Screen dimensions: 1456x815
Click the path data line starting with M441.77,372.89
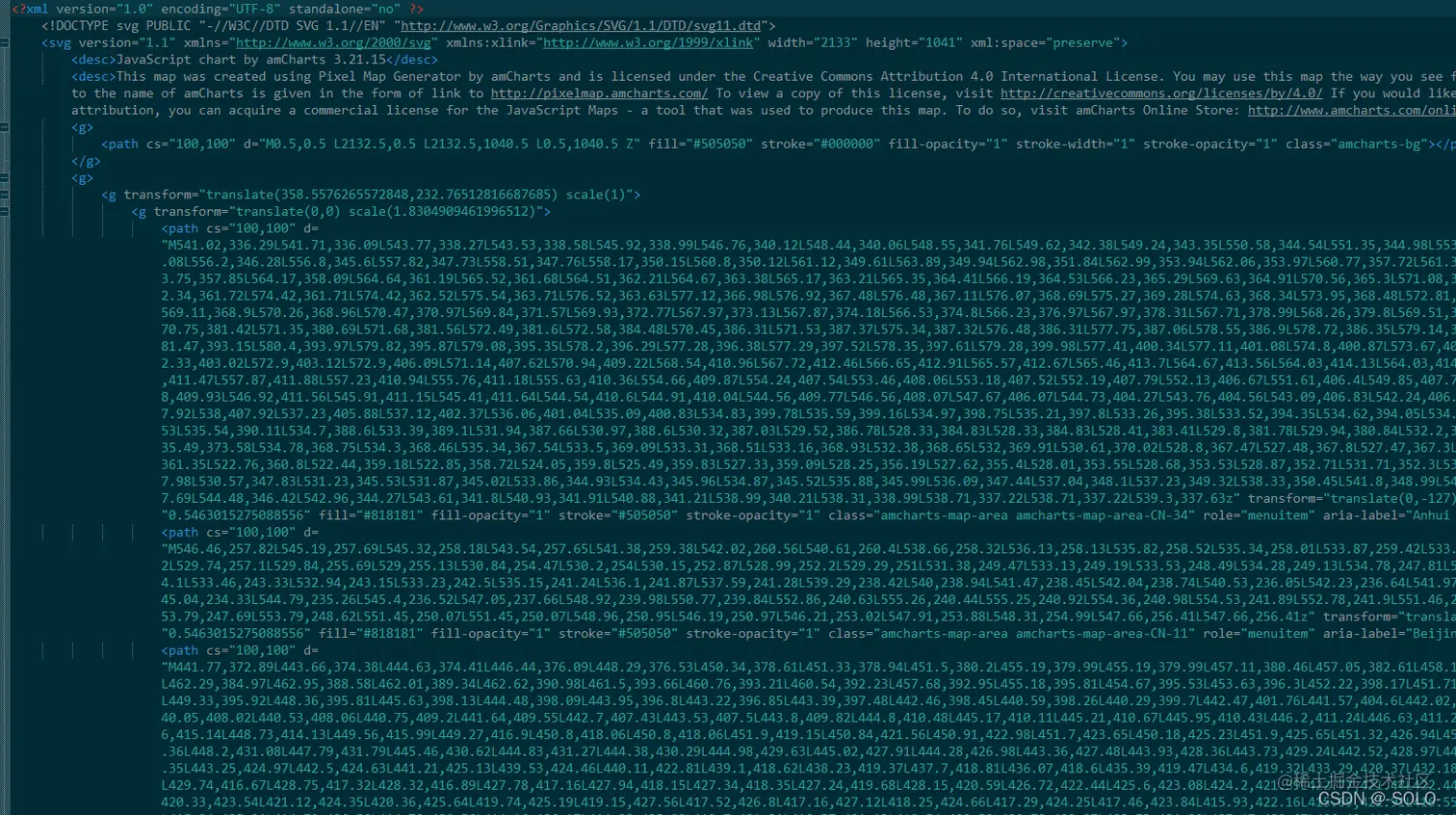[x=809, y=667]
